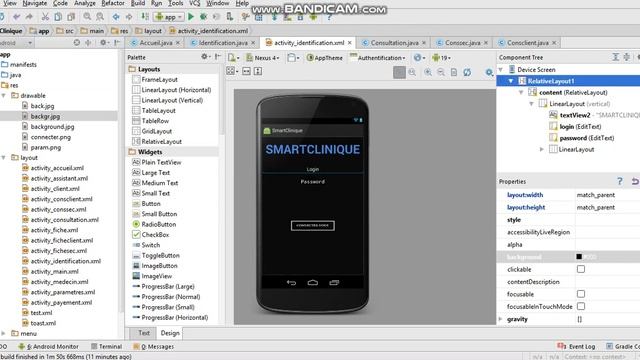Screen dimensions: 640x360
Task: Open the Refactor menu
Action: coord(113,3)
